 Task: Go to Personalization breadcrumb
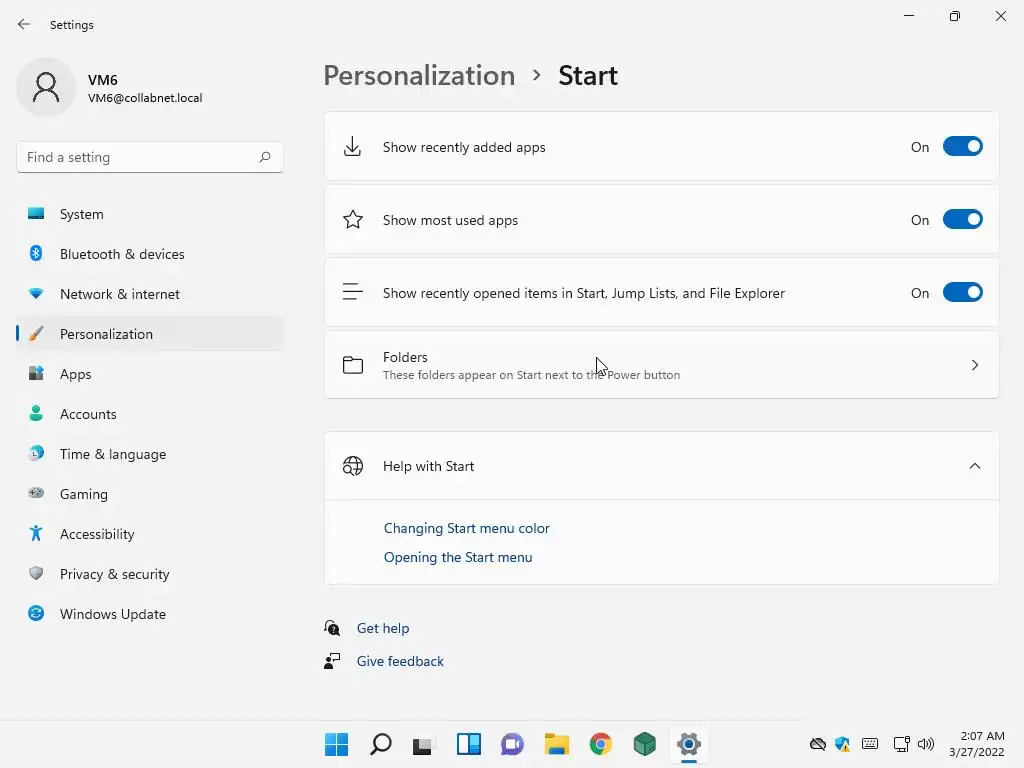[x=419, y=76]
